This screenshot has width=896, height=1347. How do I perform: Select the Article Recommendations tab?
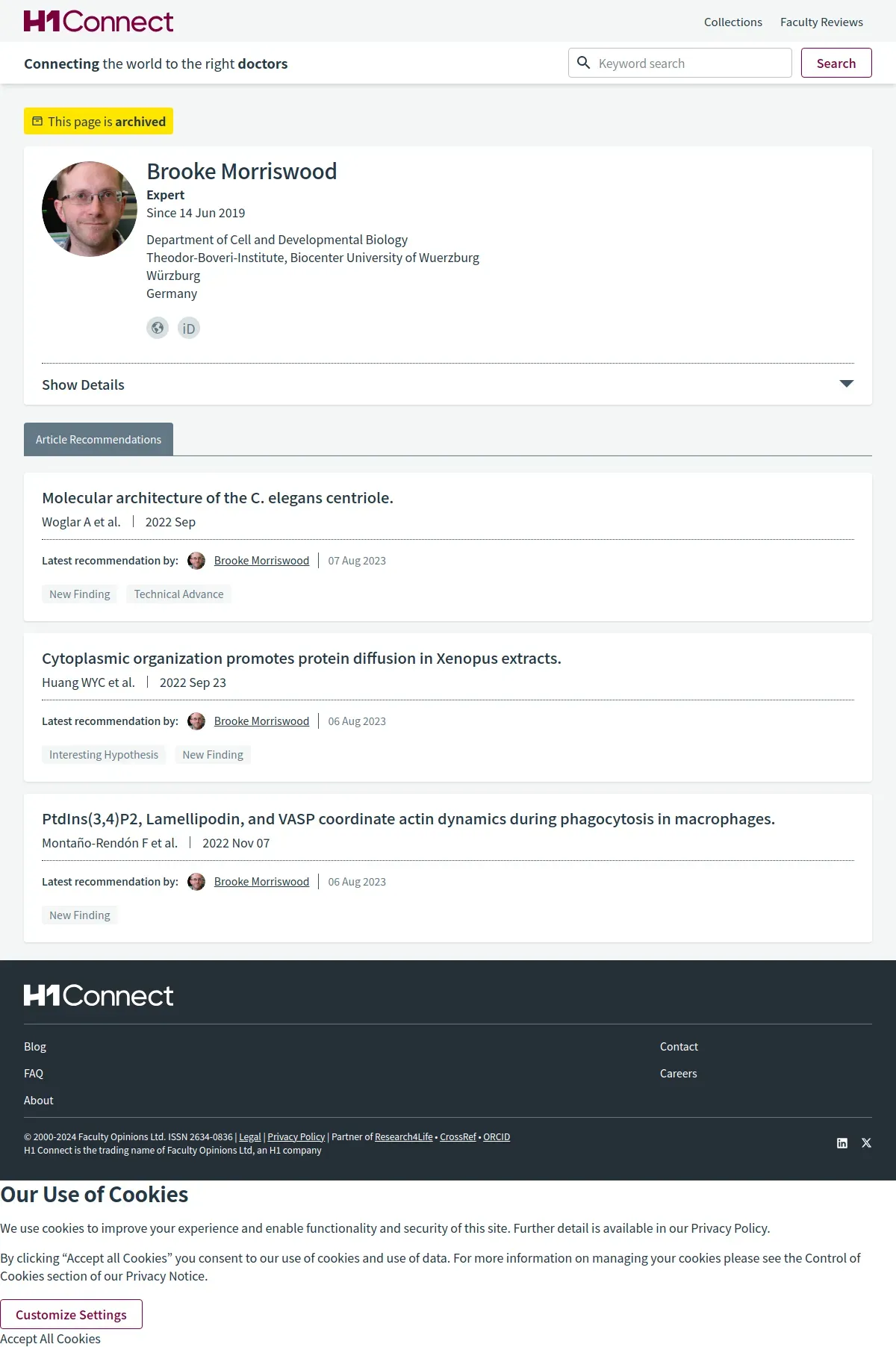point(99,439)
